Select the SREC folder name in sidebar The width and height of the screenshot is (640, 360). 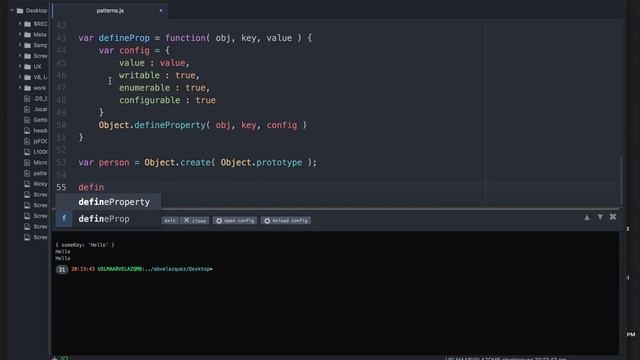click(40, 24)
